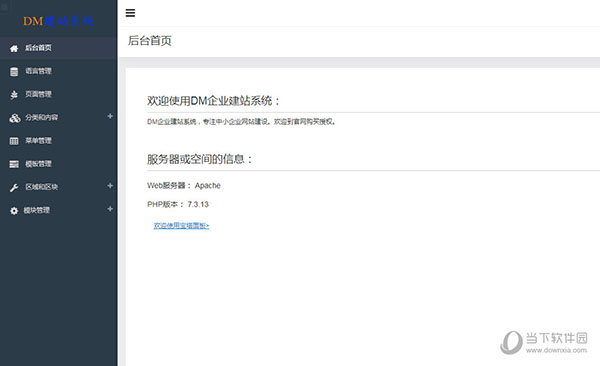The image size is (600, 366).
Task: Select 模块管理 in the sidebar
Action: 59,210
